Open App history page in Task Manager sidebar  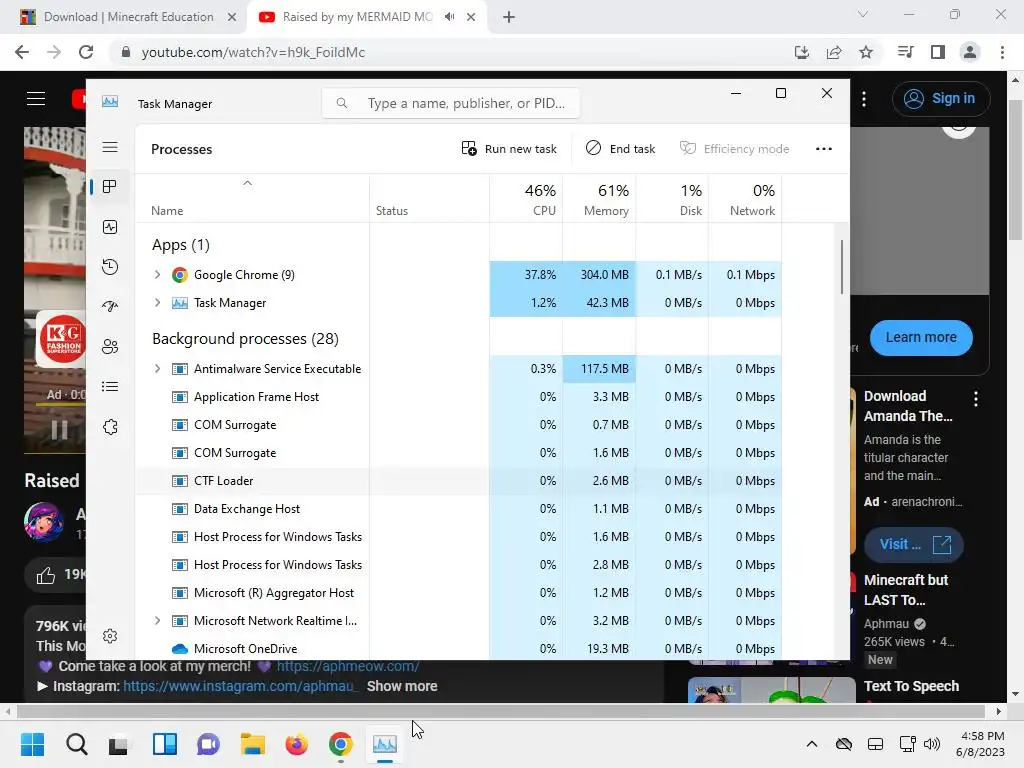pyautogui.click(x=110, y=266)
